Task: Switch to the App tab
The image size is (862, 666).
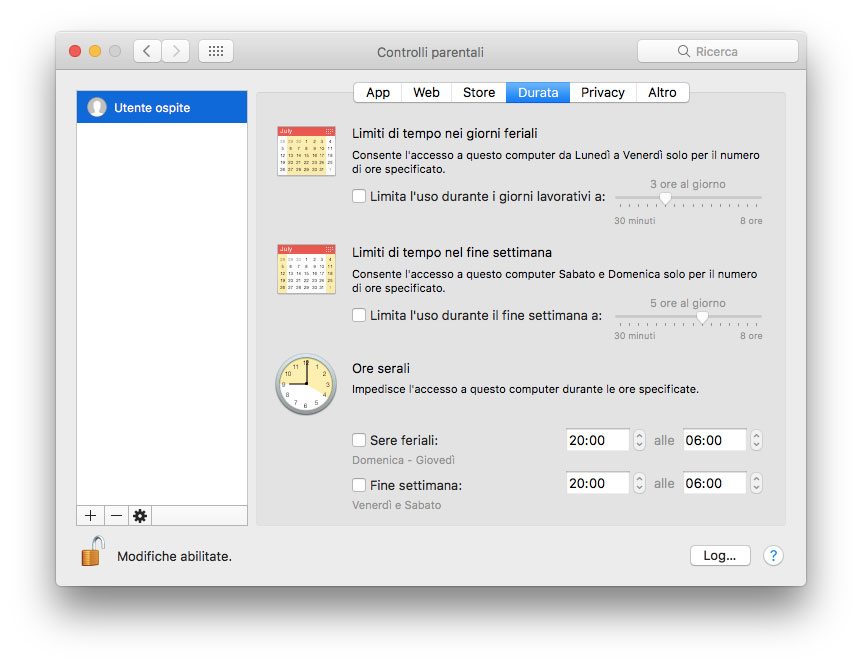Action: [x=378, y=92]
